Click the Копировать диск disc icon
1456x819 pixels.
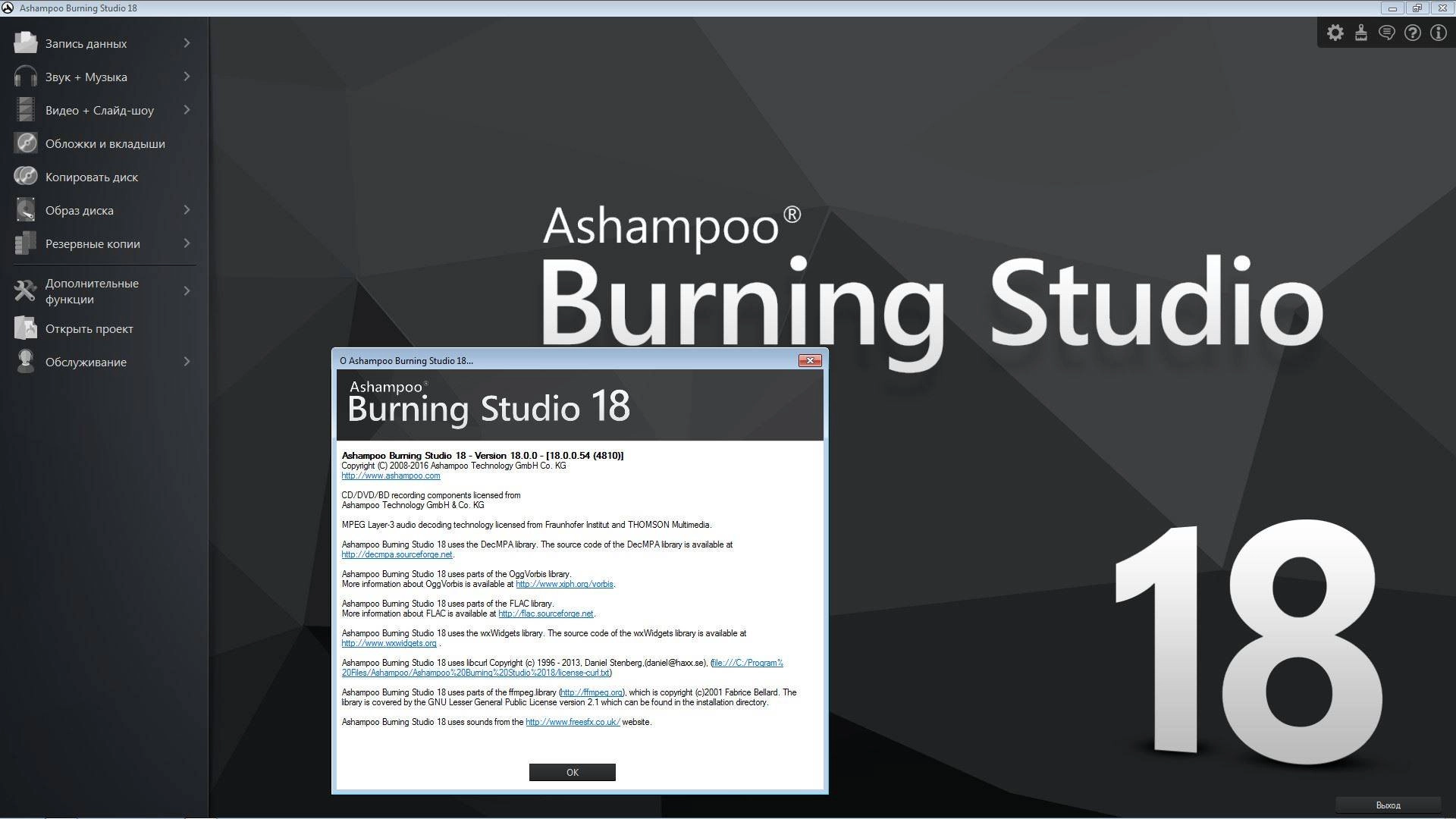tap(25, 176)
